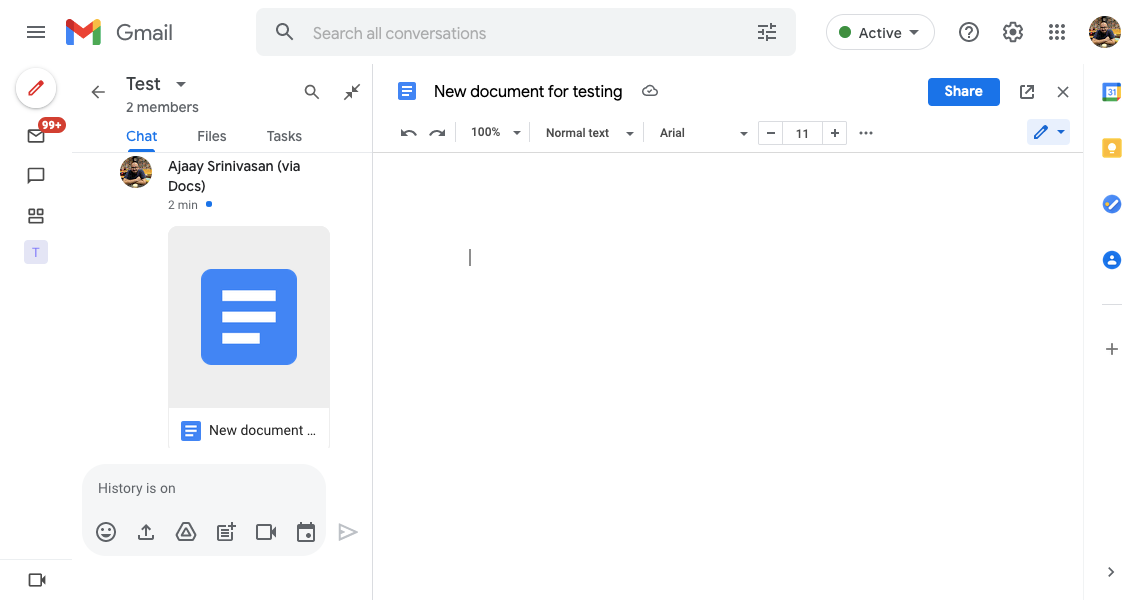1139x600 pixels.
Task: Switch to the Tasks tab
Action: [284, 136]
